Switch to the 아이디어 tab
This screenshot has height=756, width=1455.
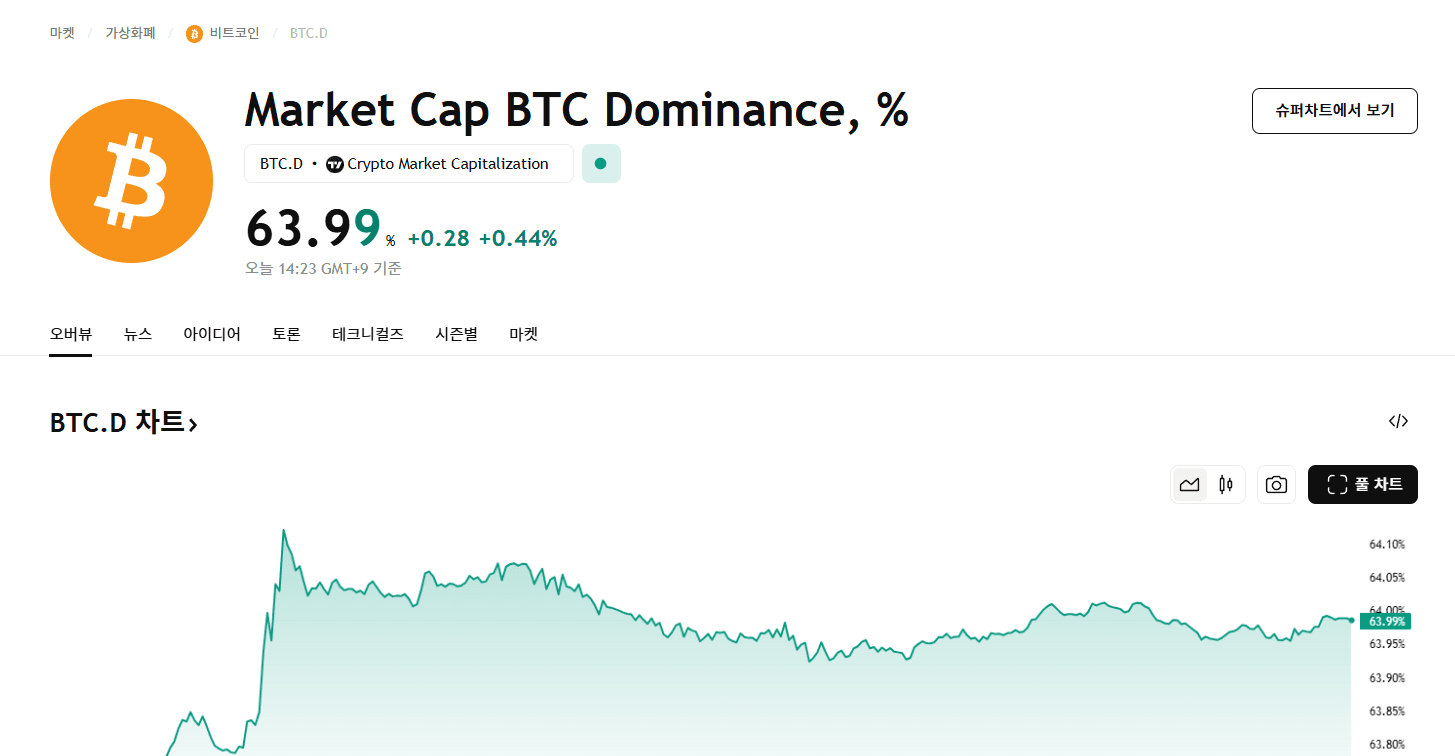click(x=212, y=334)
